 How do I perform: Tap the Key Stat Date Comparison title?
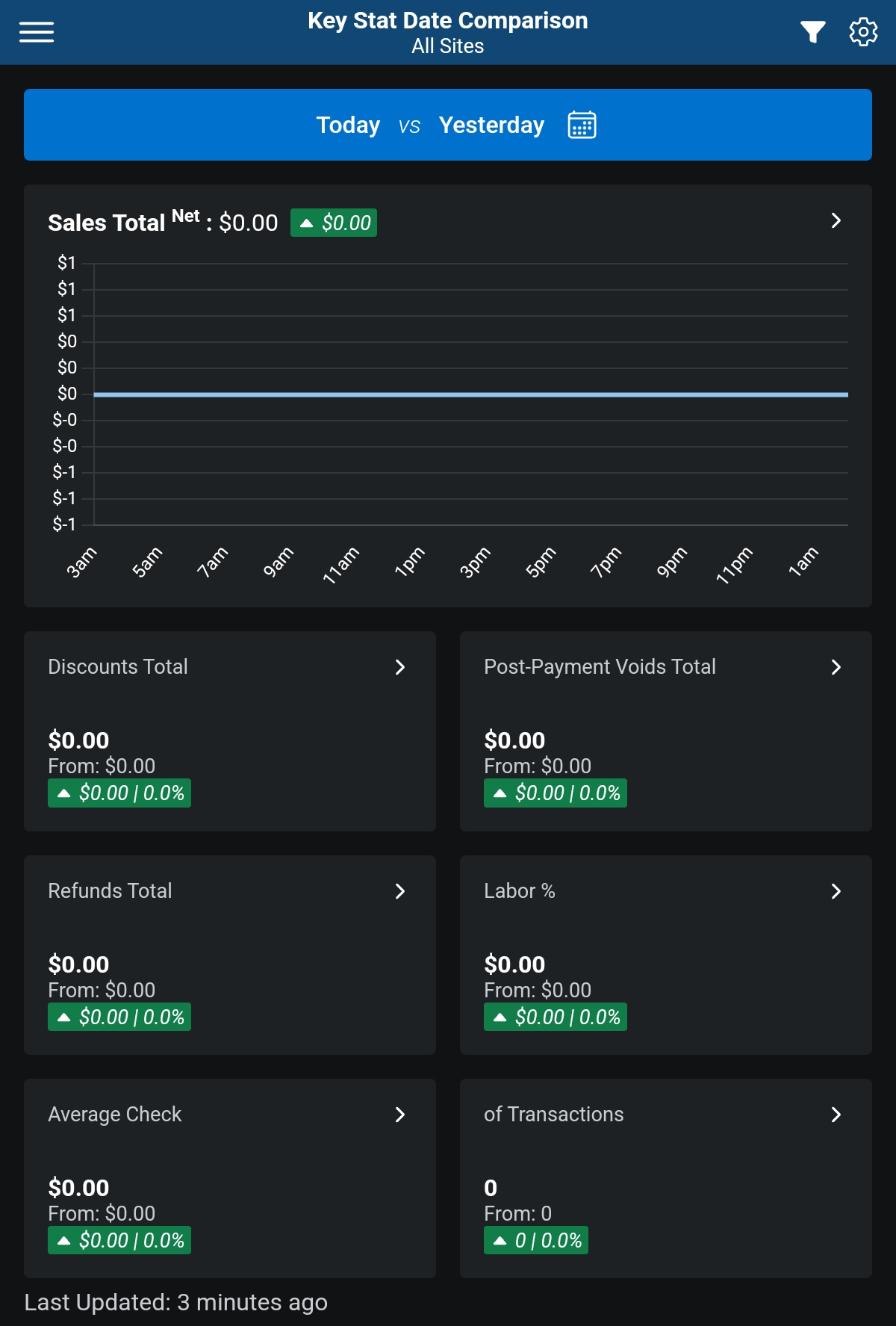[x=448, y=20]
